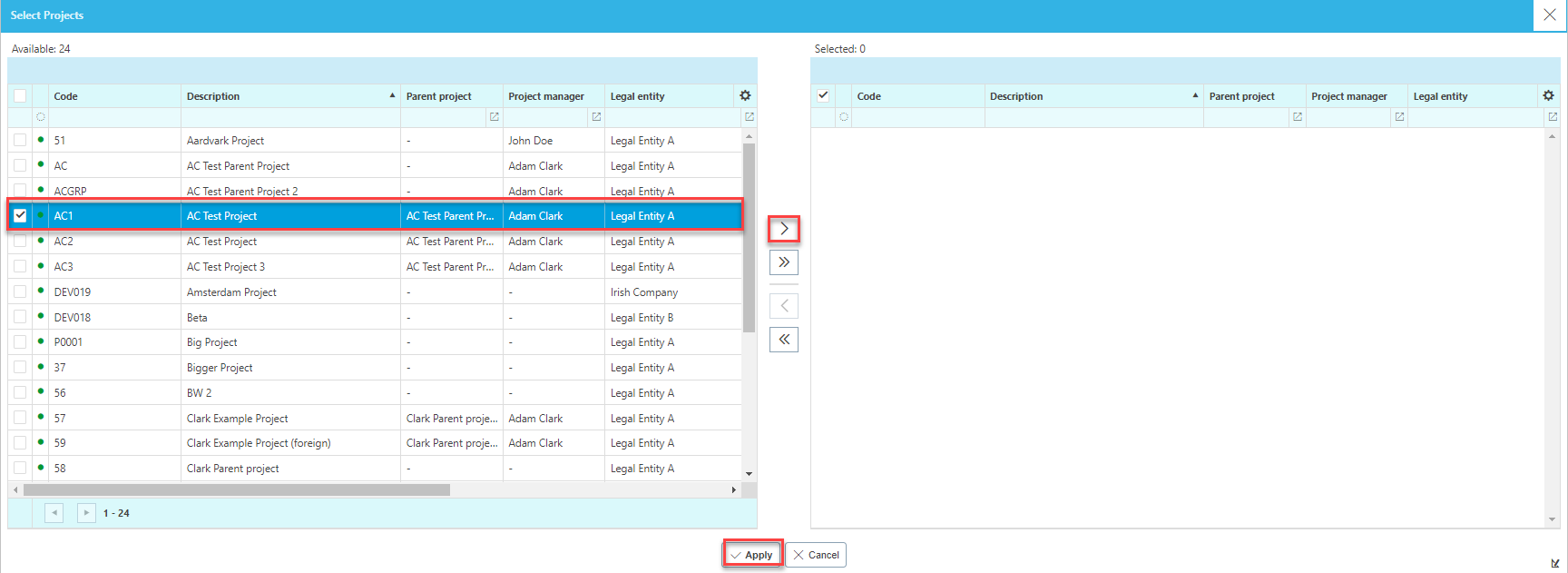Viewport: 1568px width, 573px height.
Task: Click Code filter field in Available grid
Action: click(114, 117)
